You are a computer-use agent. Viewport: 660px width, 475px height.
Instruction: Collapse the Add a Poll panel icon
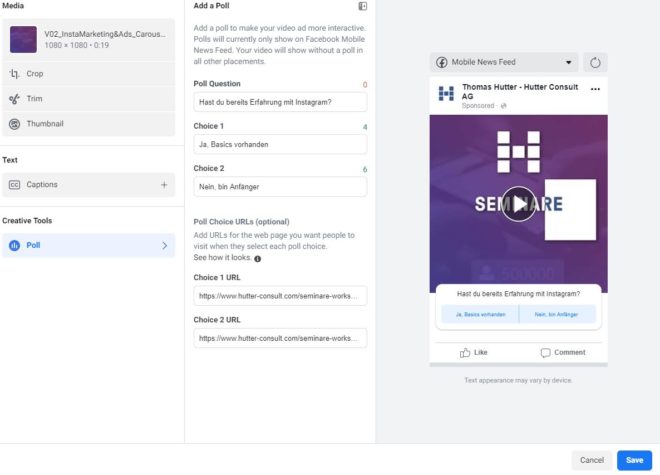point(362,6)
